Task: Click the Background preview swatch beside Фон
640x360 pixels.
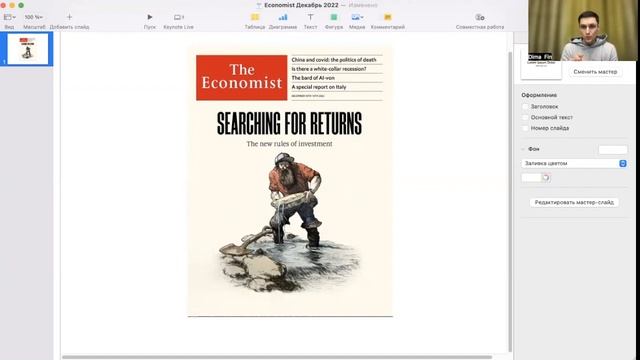Action: point(613,150)
